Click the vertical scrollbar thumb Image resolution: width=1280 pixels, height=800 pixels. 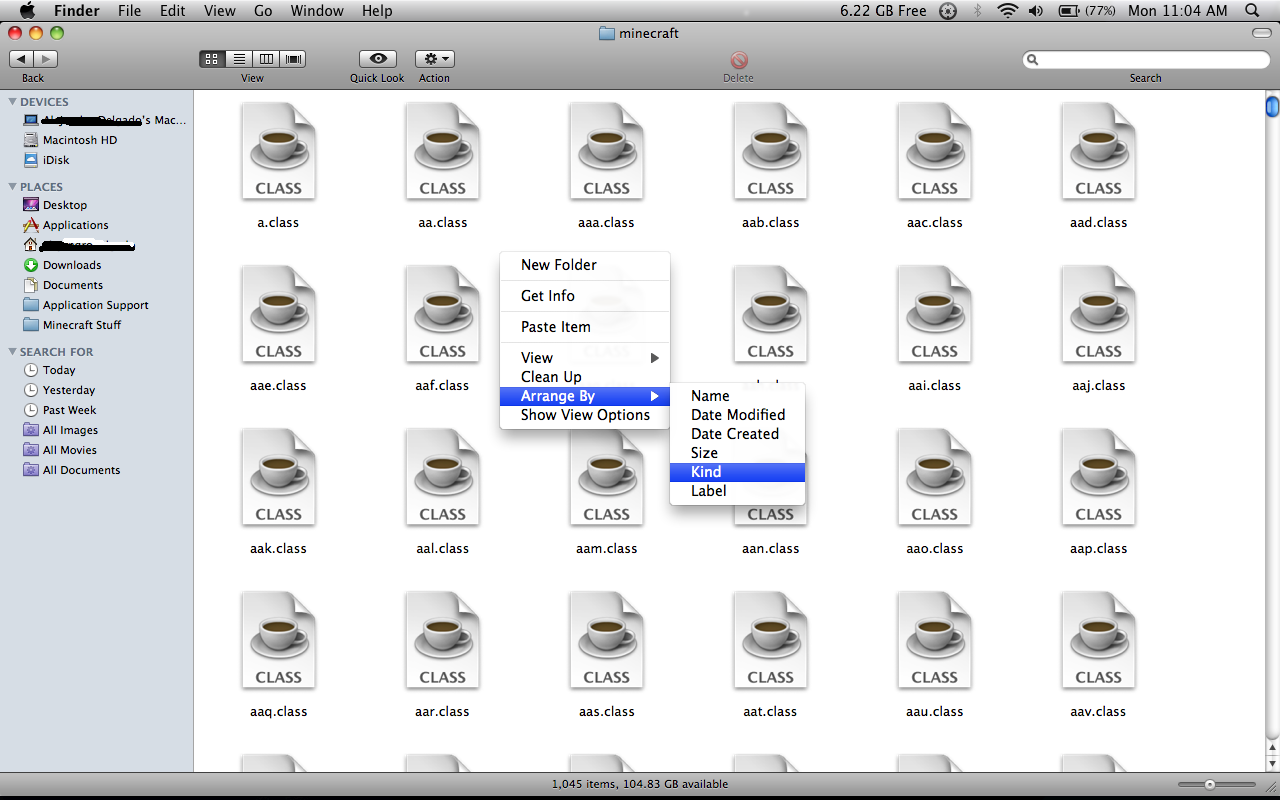tap(1272, 105)
